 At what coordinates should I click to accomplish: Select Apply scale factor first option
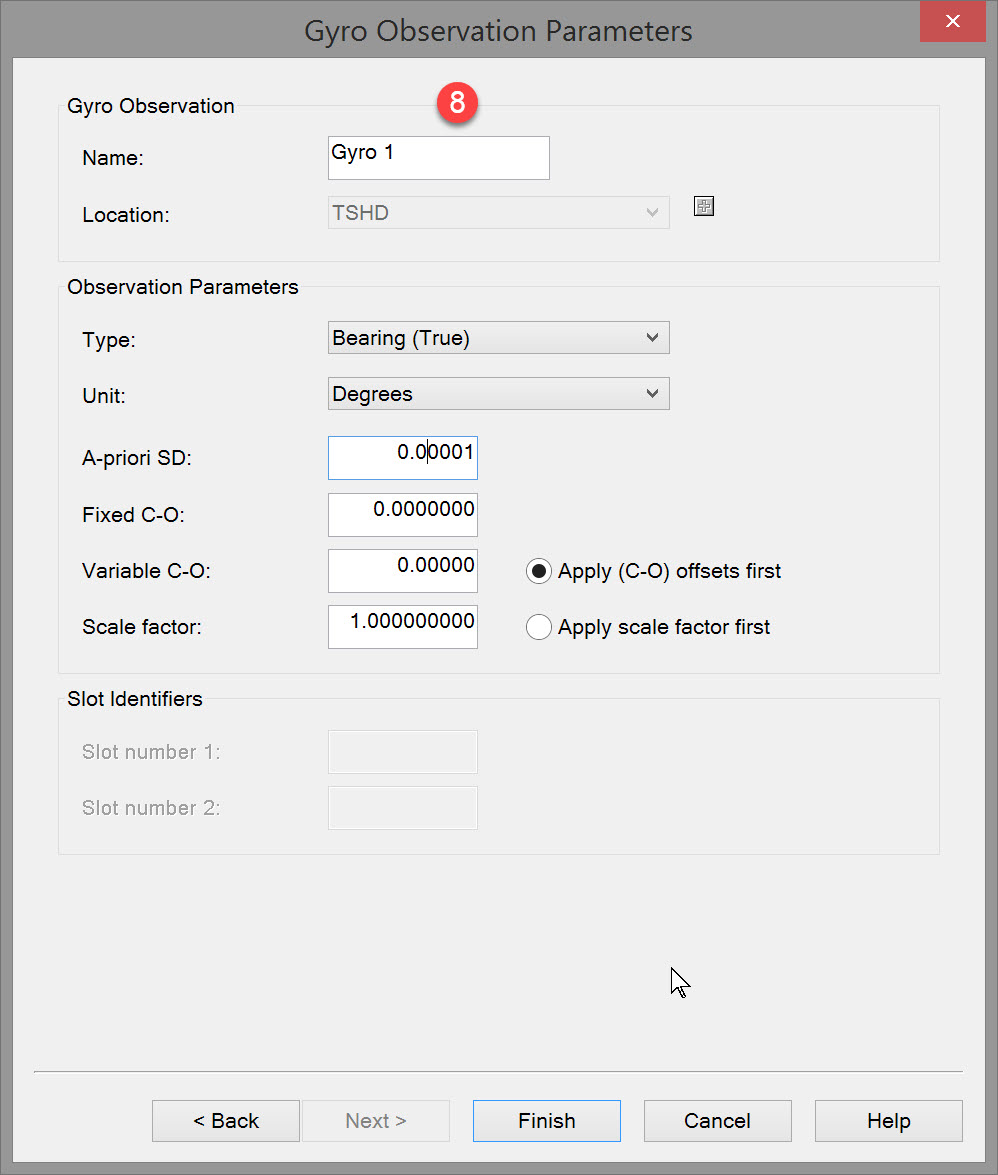(539, 628)
